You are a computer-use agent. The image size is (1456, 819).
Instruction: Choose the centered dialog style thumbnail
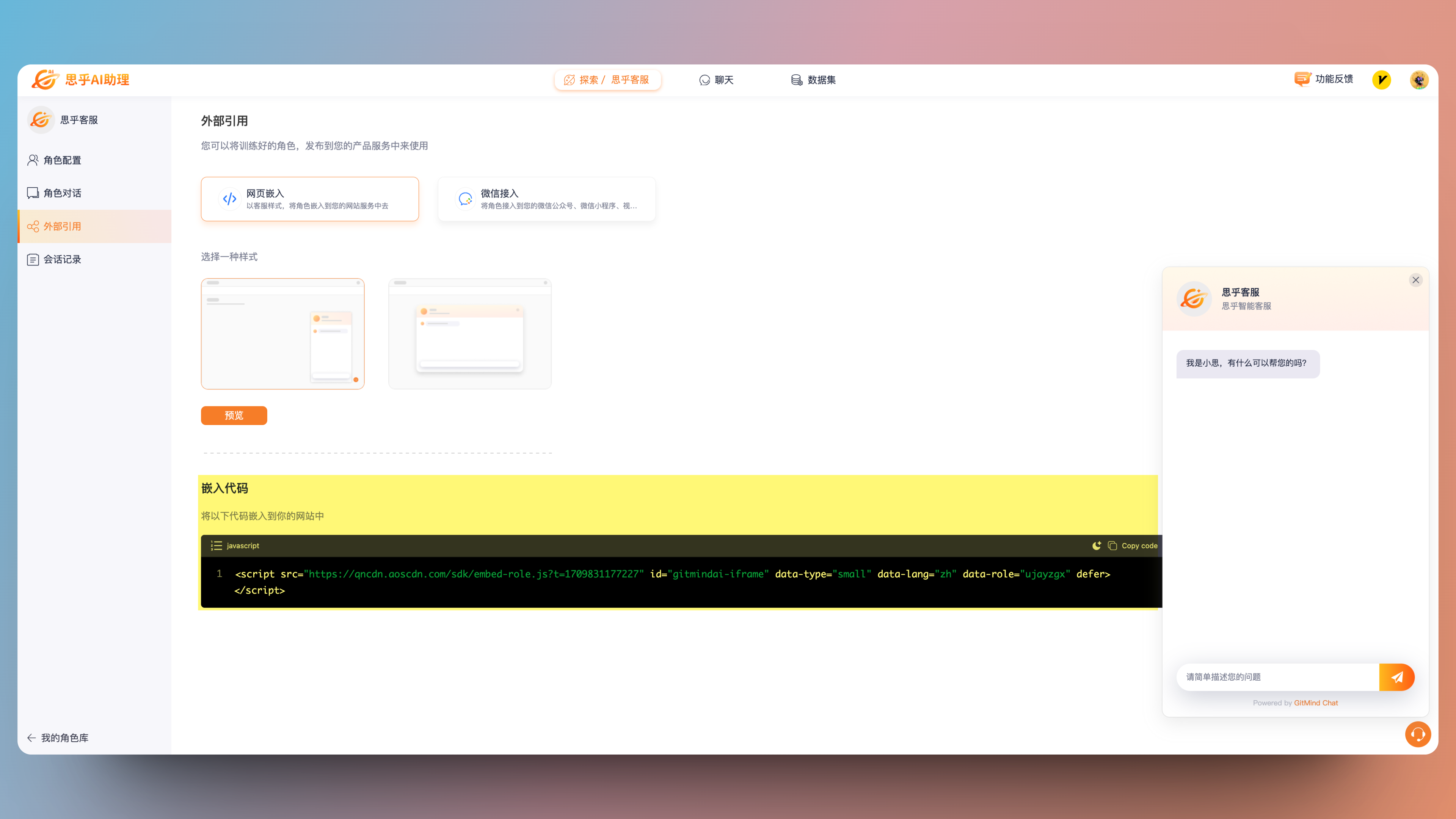pyautogui.click(x=470, y=334)
